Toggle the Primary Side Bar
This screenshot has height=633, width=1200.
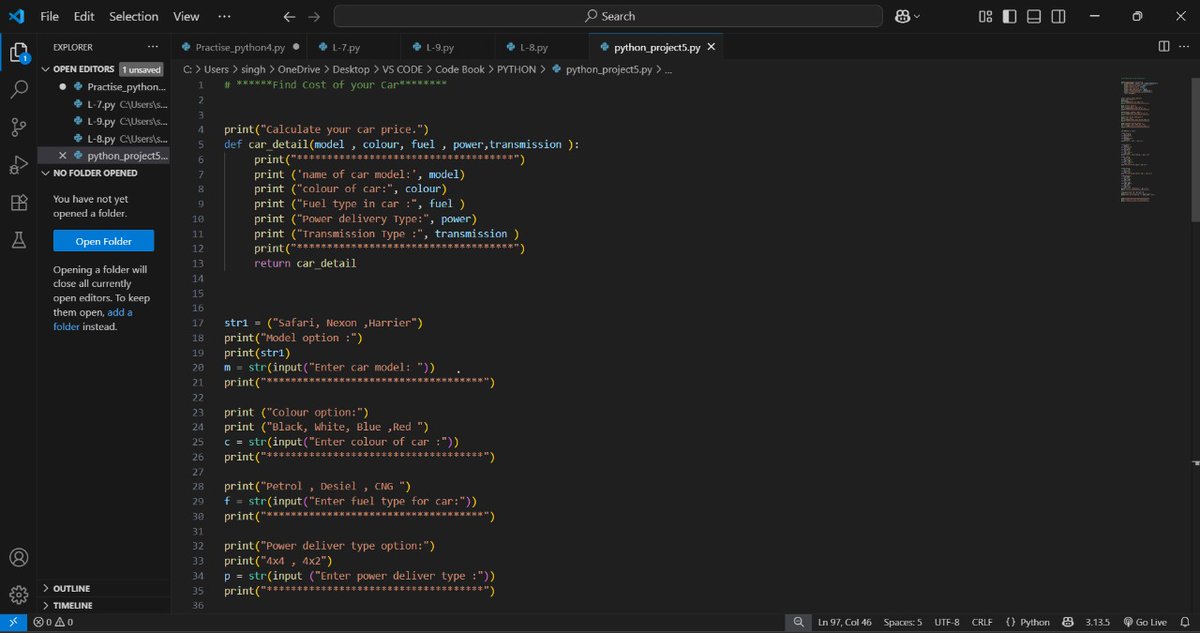[x=1010, y=16]
